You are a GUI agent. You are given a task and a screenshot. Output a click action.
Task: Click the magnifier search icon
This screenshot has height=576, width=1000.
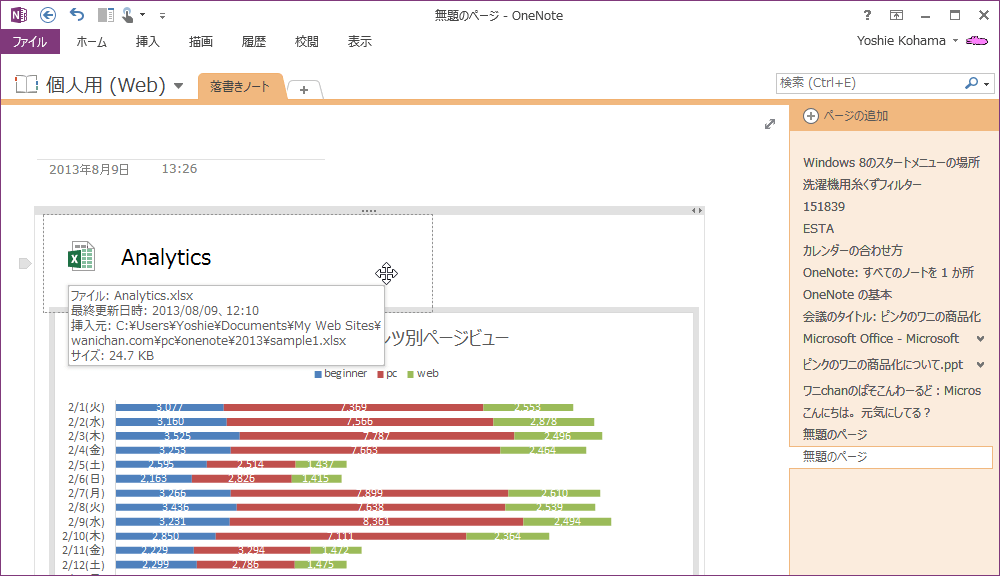pos(971,83)
